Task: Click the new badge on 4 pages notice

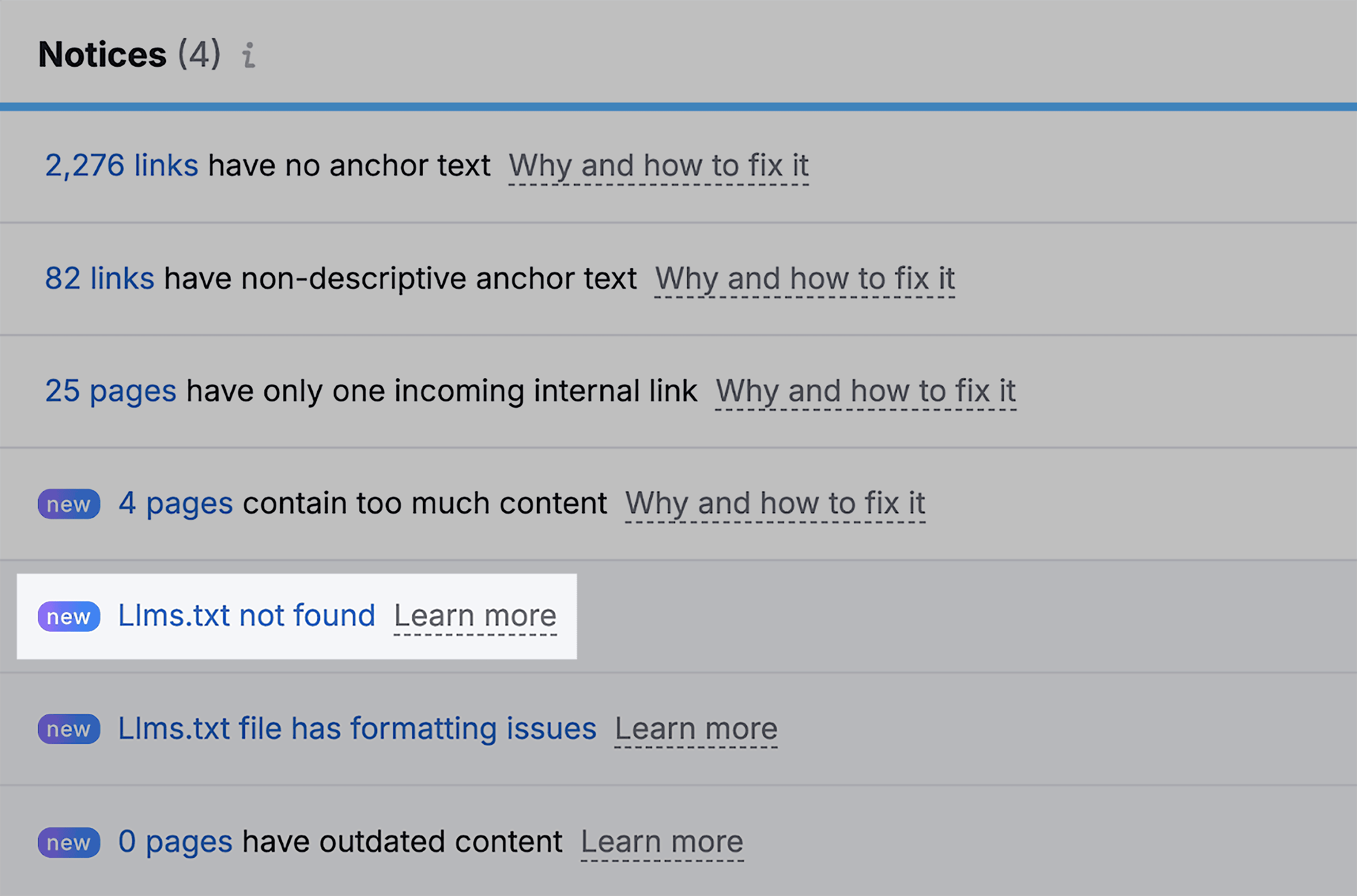Action: pyautogui.click(x=68, y=504)
